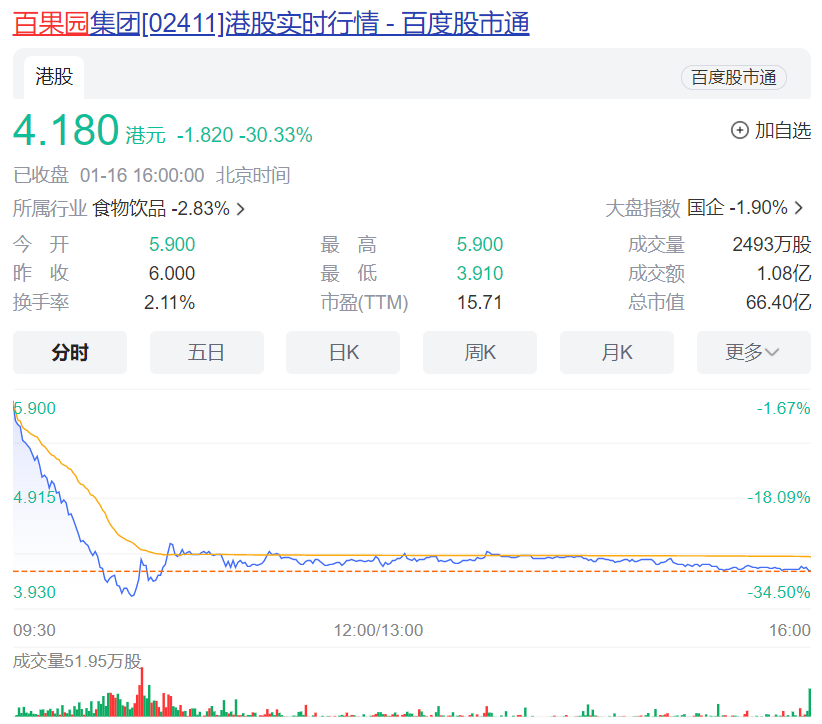
Task: Show the 周K weekly chart
Action: coord(480,352)
